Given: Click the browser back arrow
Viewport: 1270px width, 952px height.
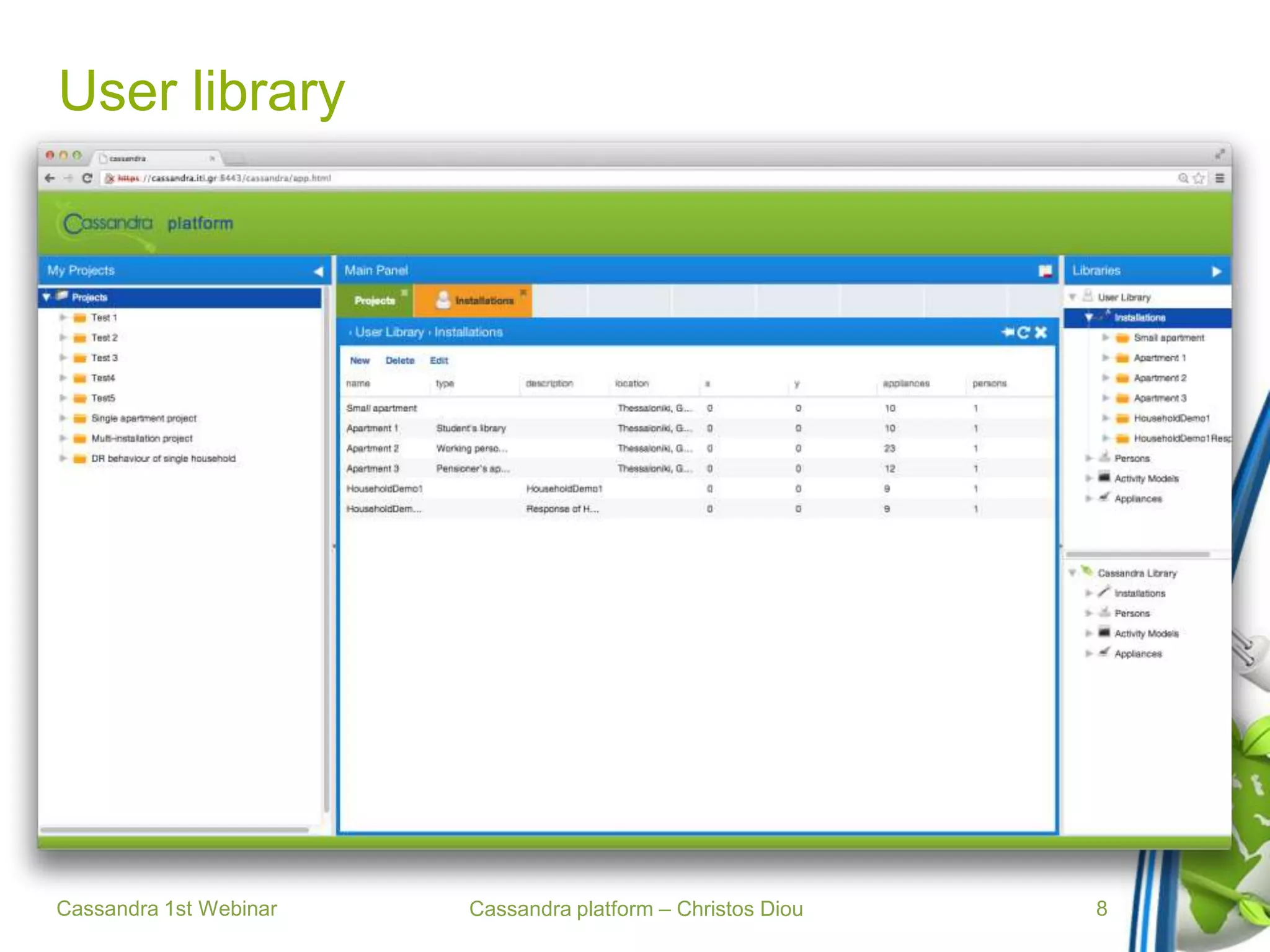Looking at the screenshot, I should [50, 178].
